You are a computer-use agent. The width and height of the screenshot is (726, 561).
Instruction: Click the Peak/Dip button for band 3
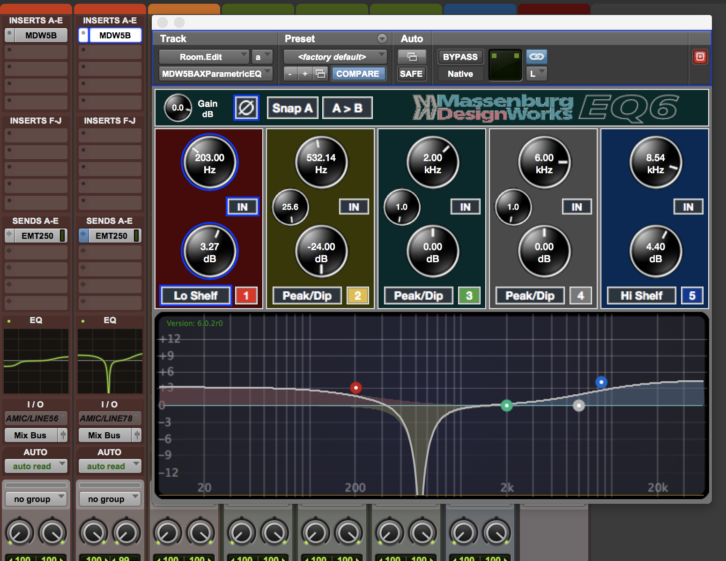[419, 296]
